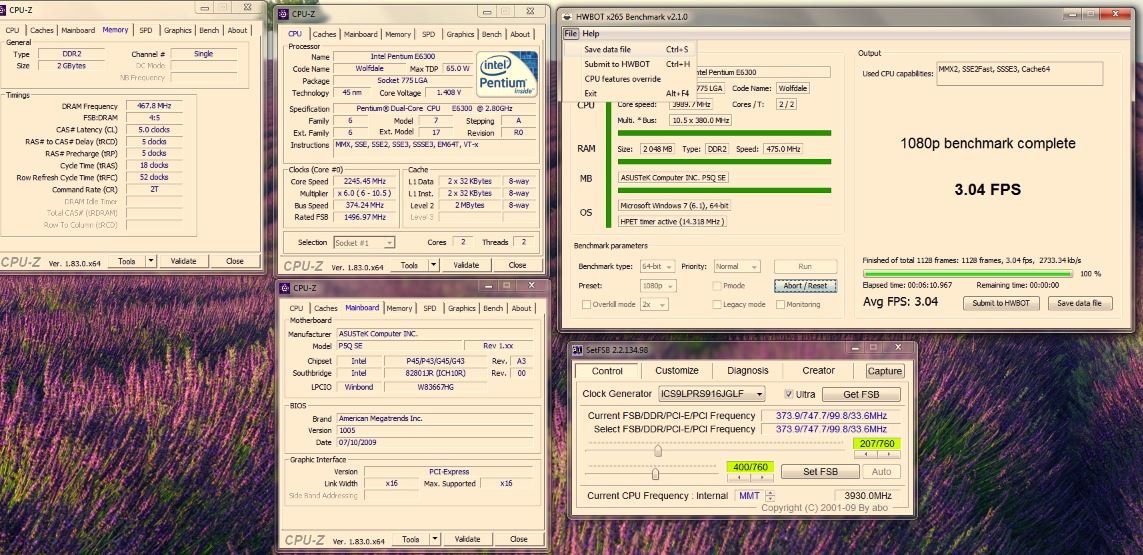This screenshot has height=555, width=1143.
Task: Choose Save data file in File menu
Action: pyautogui.click(x=629, y=50)
